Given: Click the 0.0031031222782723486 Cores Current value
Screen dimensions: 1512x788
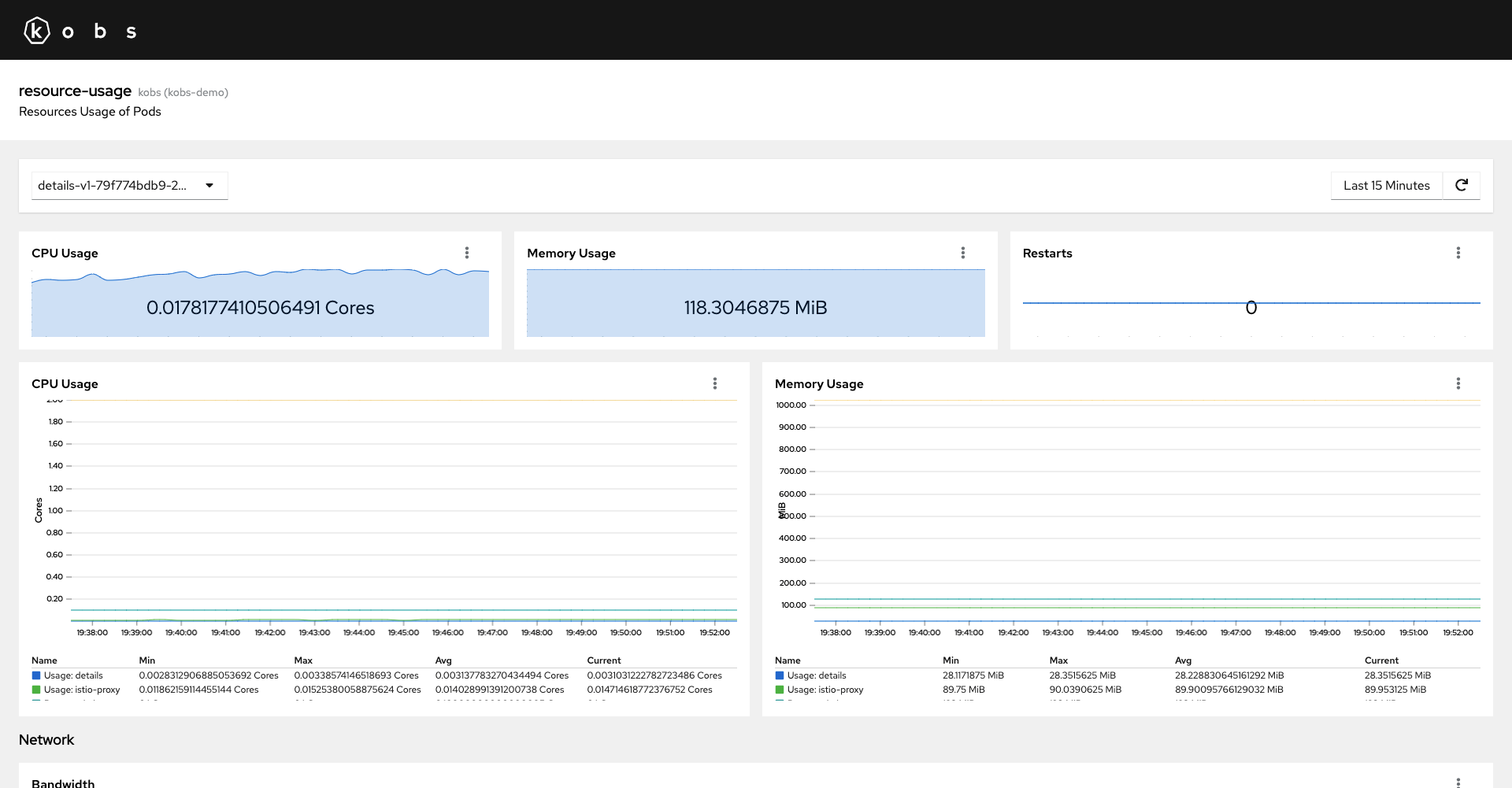Looking at the screenshot, I should pos(654,675).
